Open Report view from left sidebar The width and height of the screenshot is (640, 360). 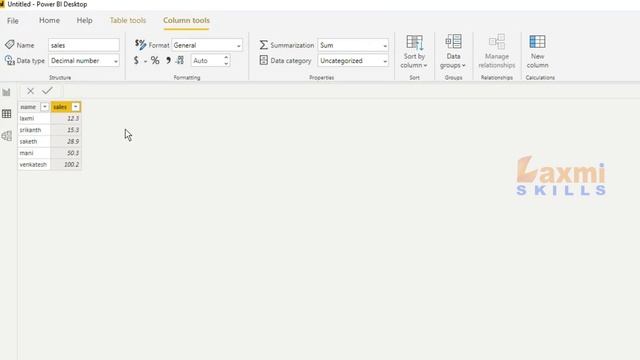coord(7,92)
